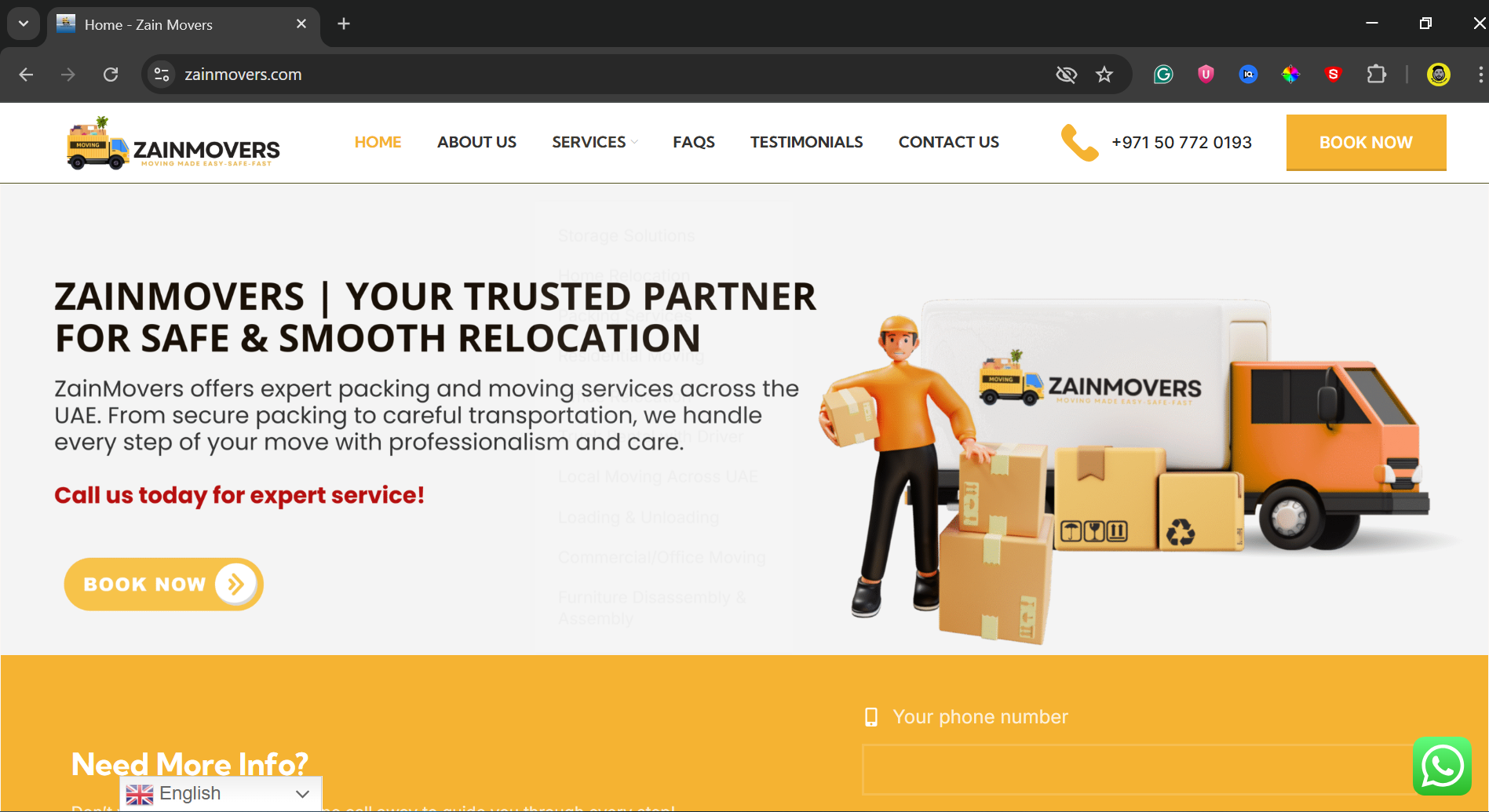Click the ZainMovers logo
The width and height of the screenshot is (1489, 812).
[173, 143]
